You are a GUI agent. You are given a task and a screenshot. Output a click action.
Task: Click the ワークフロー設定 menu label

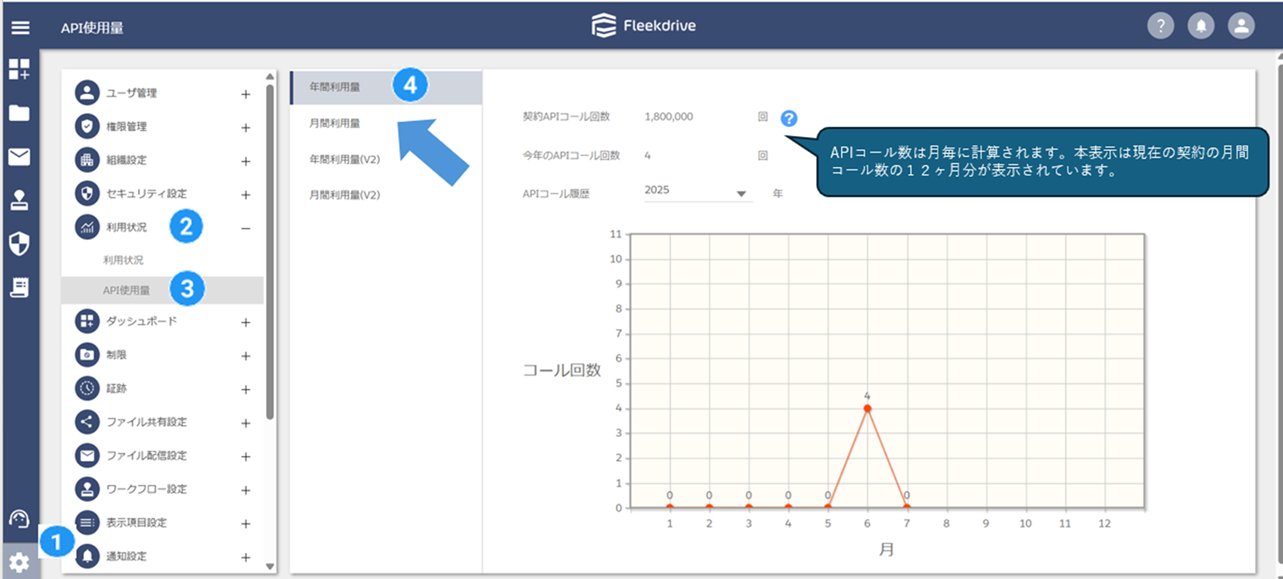(147, 489)
